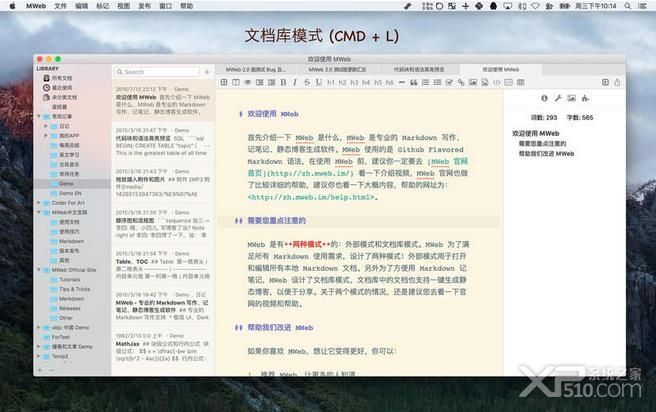
Task: Insert inline code with the </> icon
Action: (x=497, y=82)
